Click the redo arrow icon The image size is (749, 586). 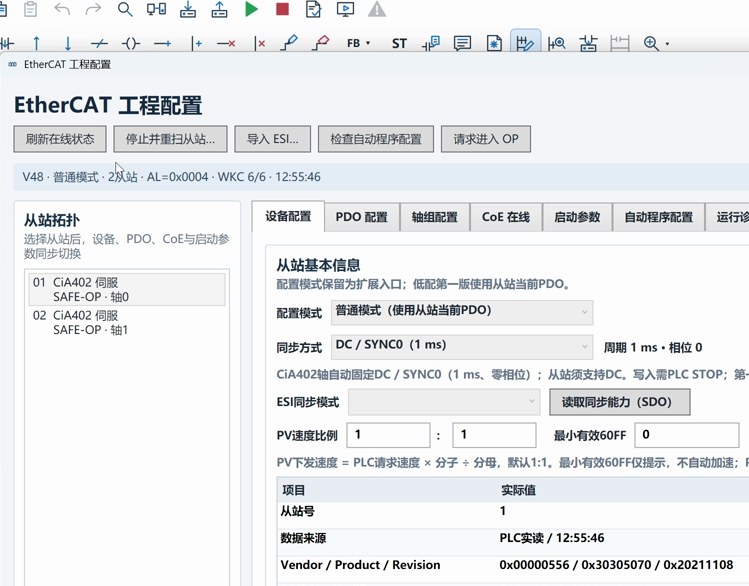point(93,9)
